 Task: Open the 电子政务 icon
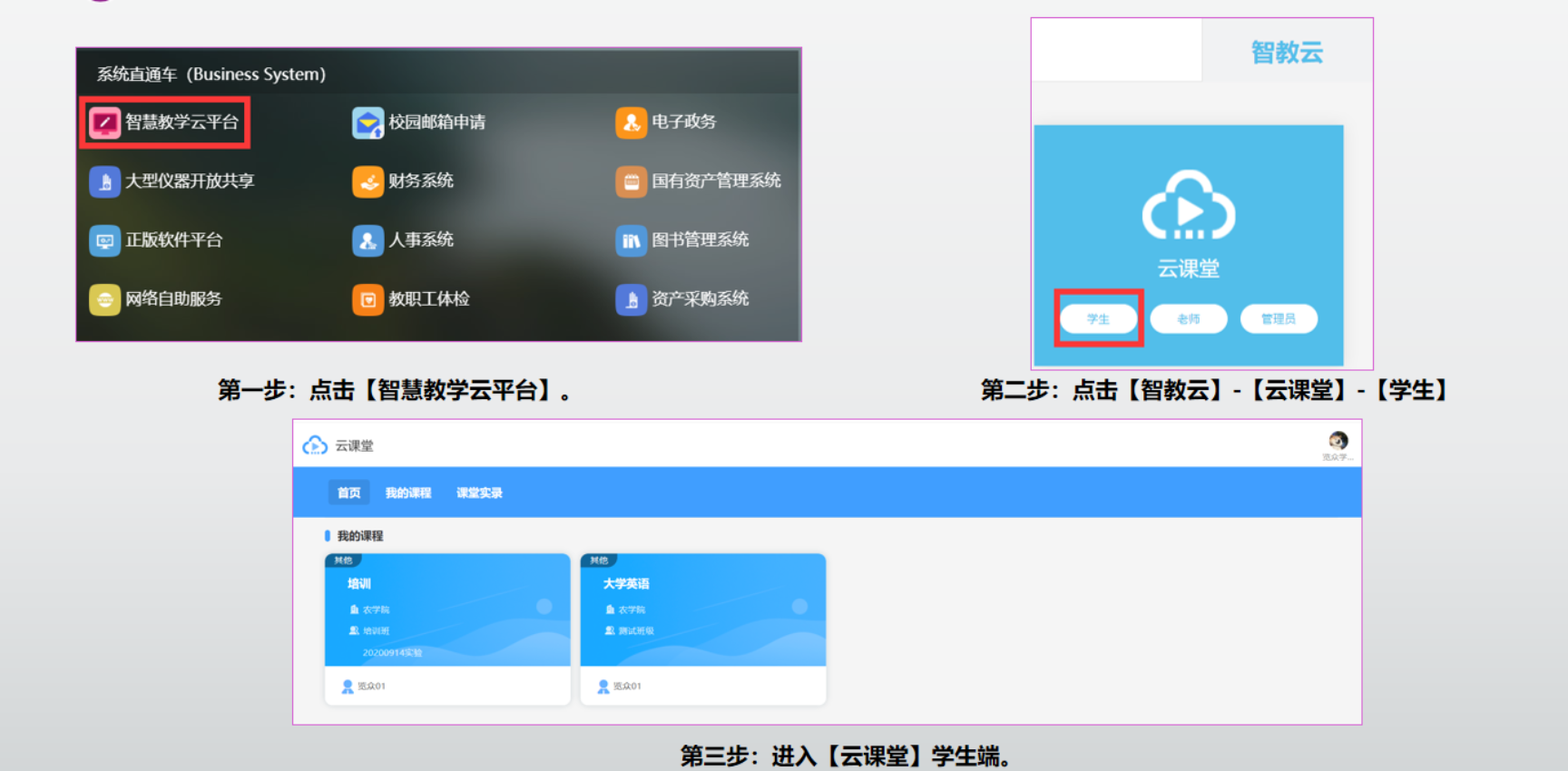coord(631,122)
